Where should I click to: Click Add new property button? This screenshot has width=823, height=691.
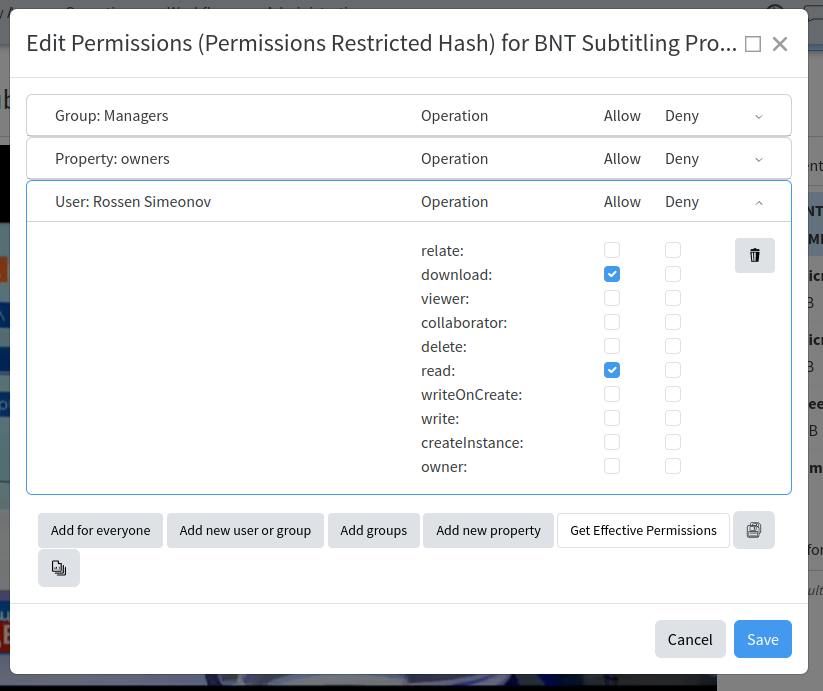click(x=488, y=530)
